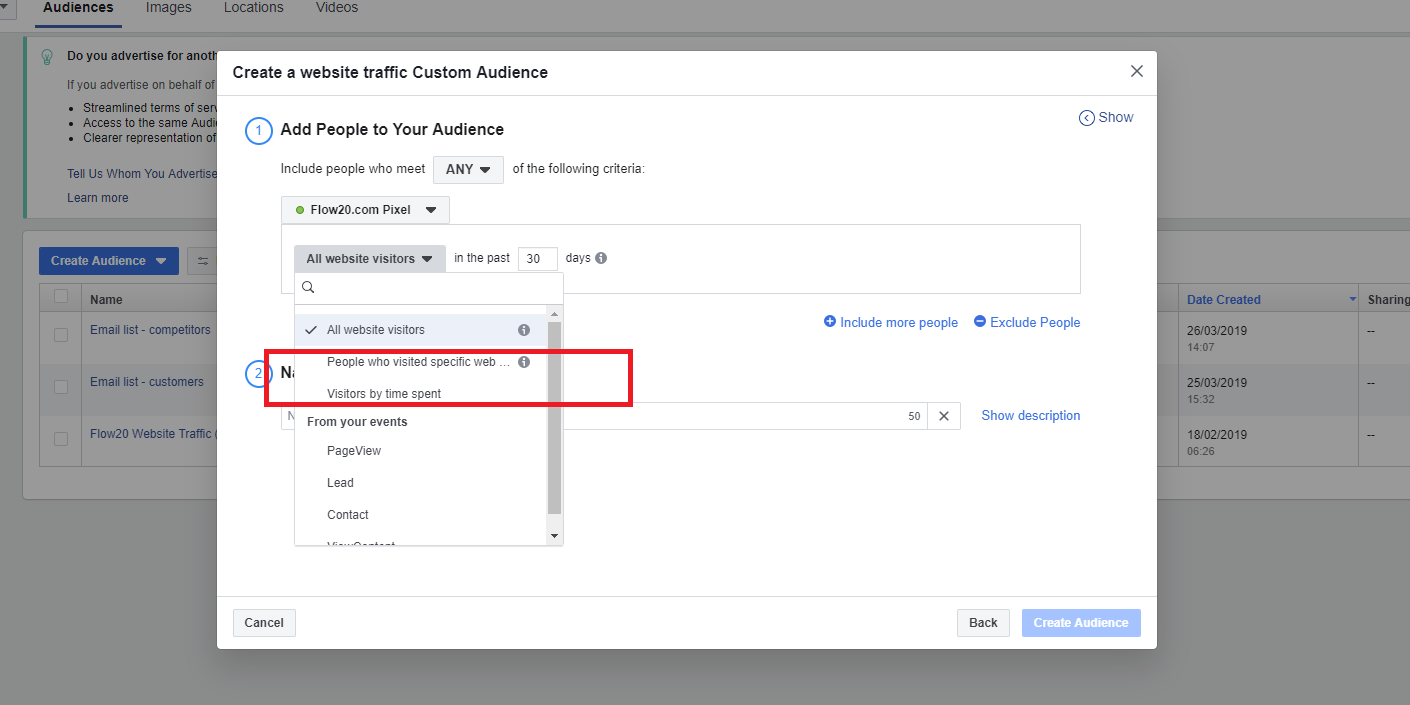Click the days number input field
The image size is (1410, 705).
point(538,259)
